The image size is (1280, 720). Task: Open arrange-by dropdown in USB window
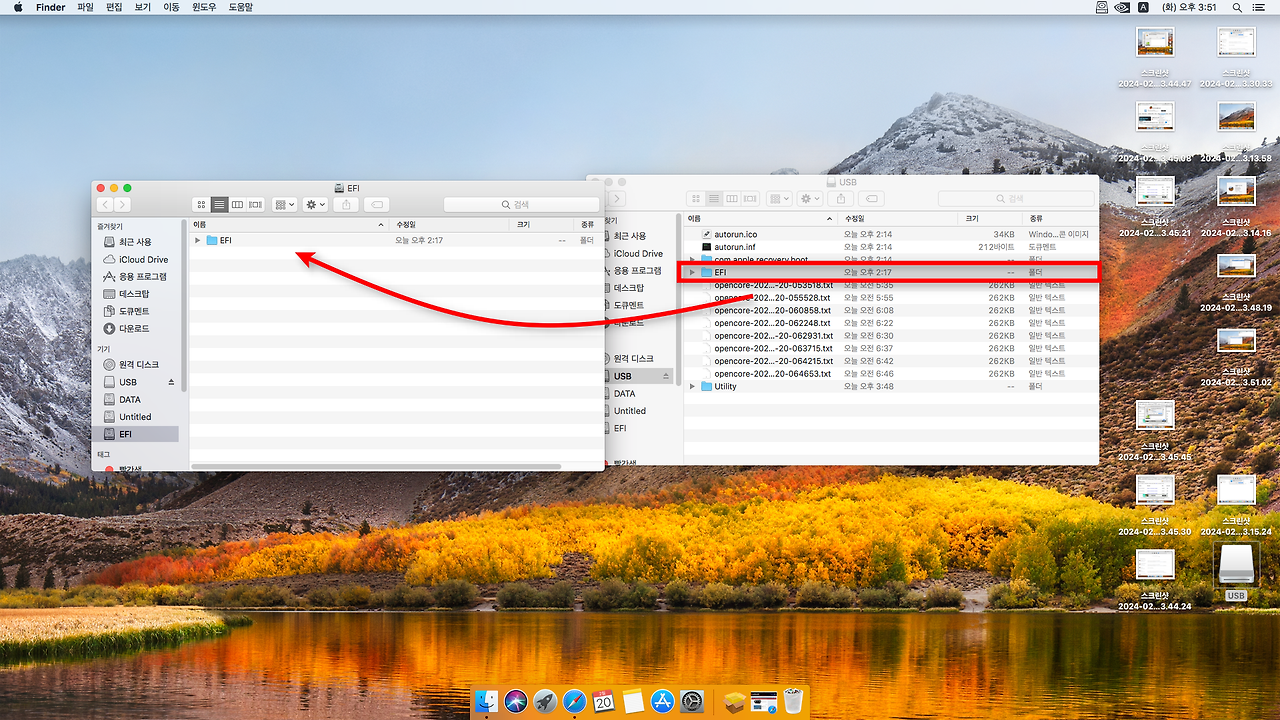pyautogui.click(x=780, y=199)
